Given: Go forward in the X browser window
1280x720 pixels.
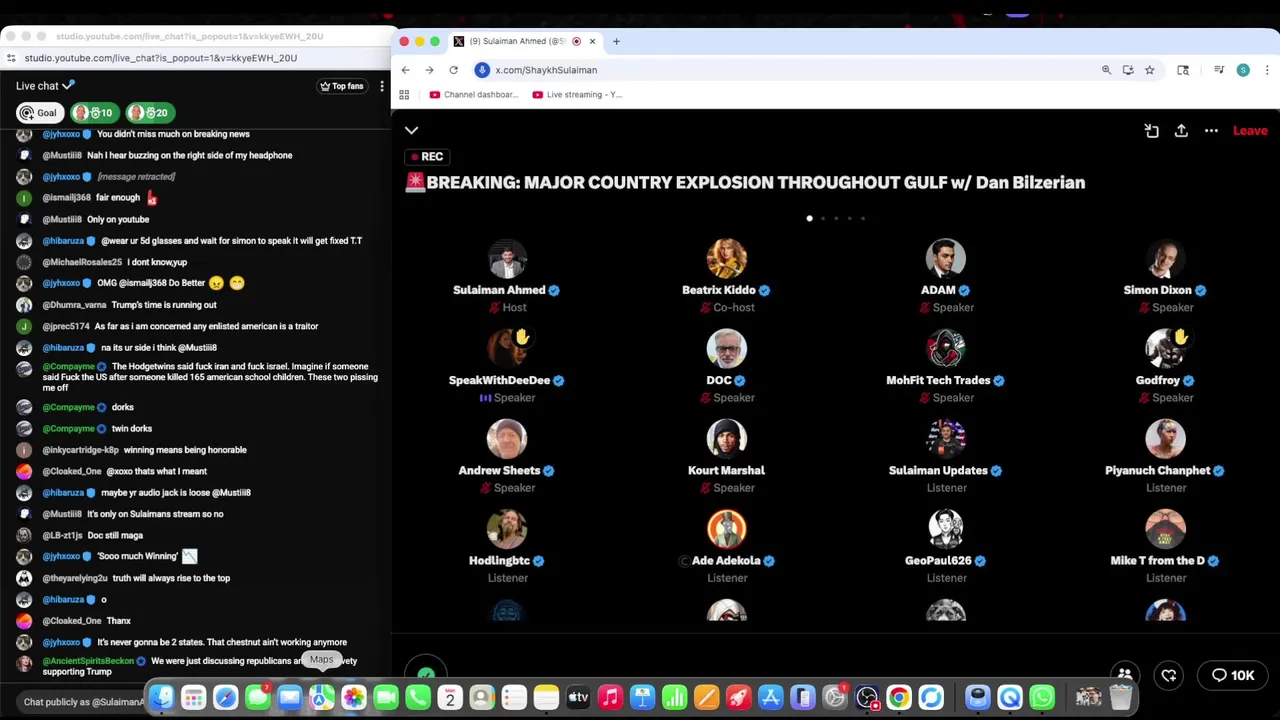Looking at the screenshot, I should point(429,70).
